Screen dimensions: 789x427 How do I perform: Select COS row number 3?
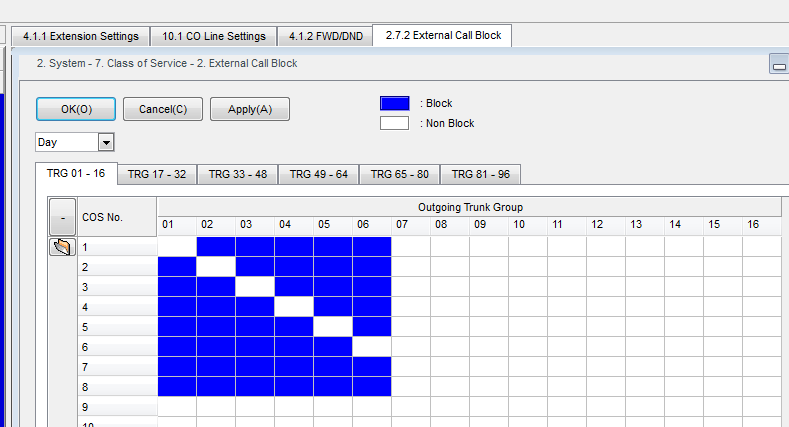117,287
